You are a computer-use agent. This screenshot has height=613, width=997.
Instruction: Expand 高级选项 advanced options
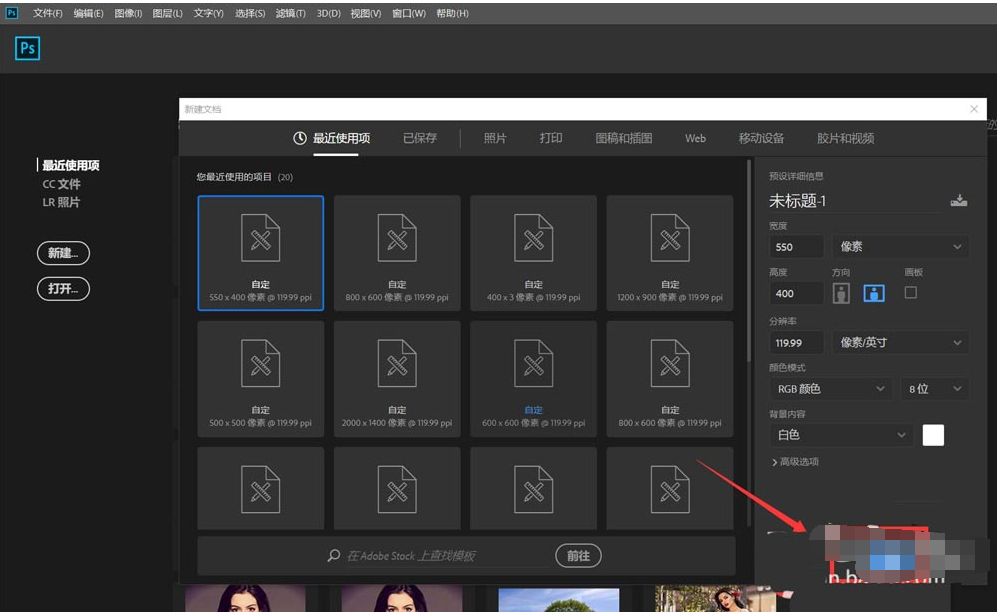tap(796, 462)
